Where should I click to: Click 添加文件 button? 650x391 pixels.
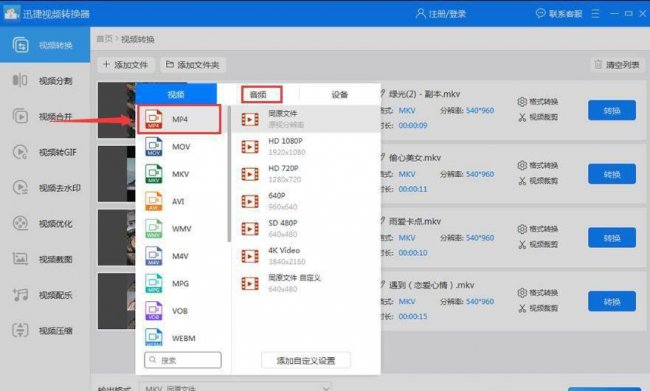(x=126, y=65)
